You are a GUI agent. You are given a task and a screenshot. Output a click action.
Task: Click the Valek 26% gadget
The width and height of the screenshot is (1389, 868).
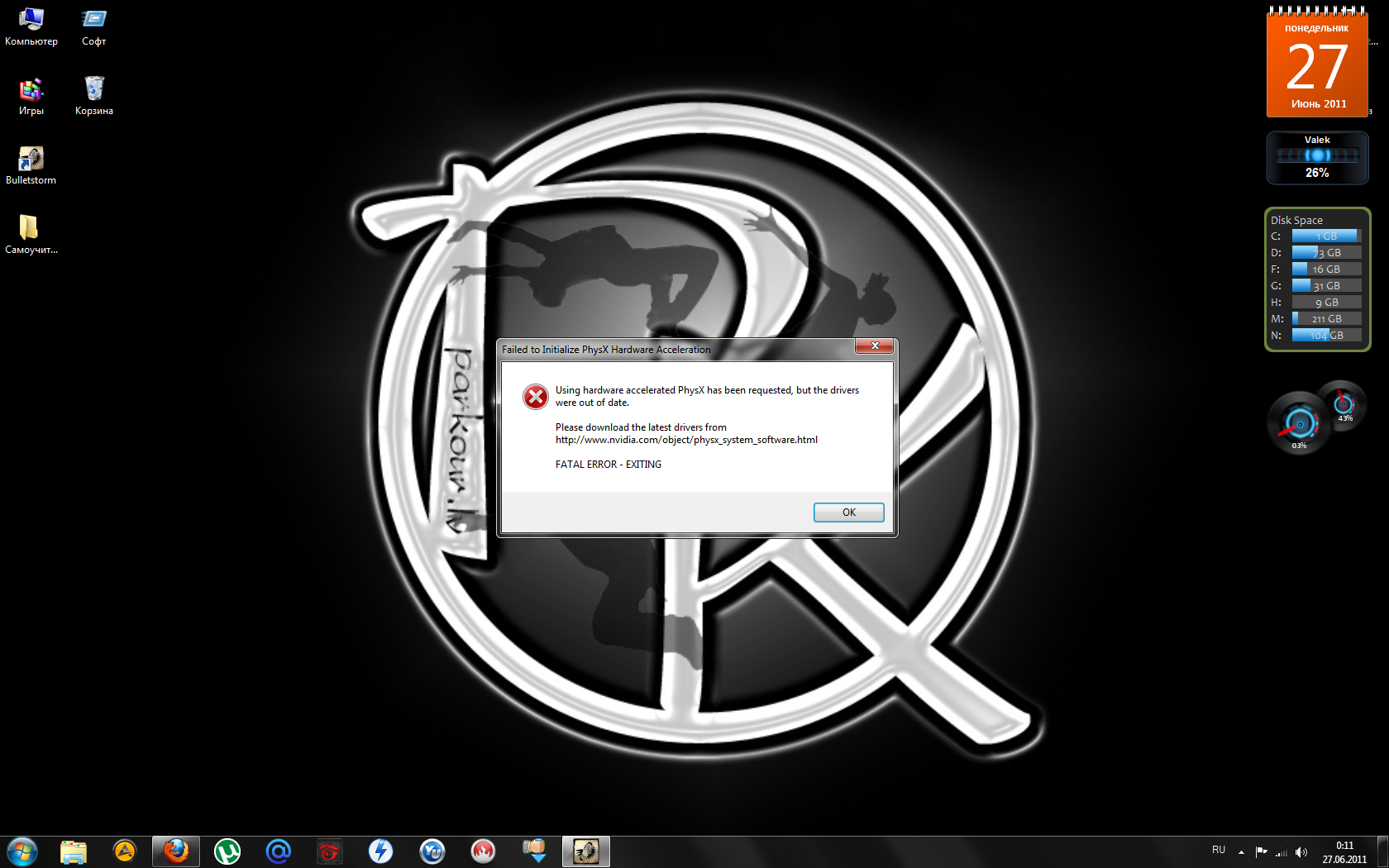tap(1317, 157)
